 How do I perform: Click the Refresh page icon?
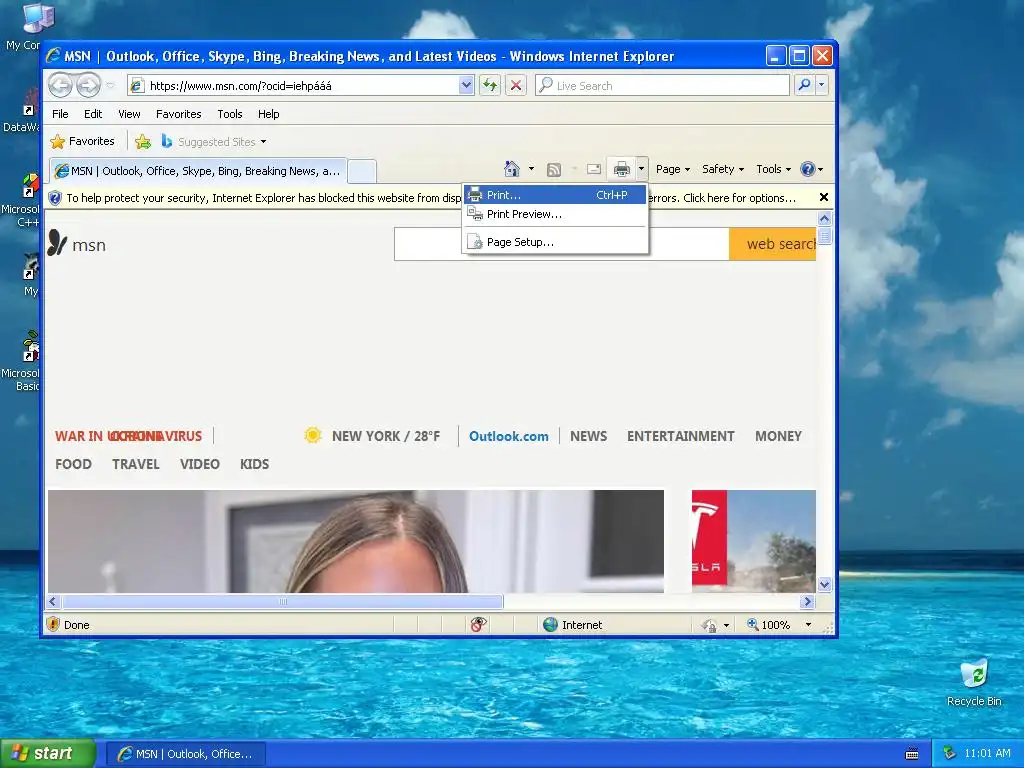point(490,86)
